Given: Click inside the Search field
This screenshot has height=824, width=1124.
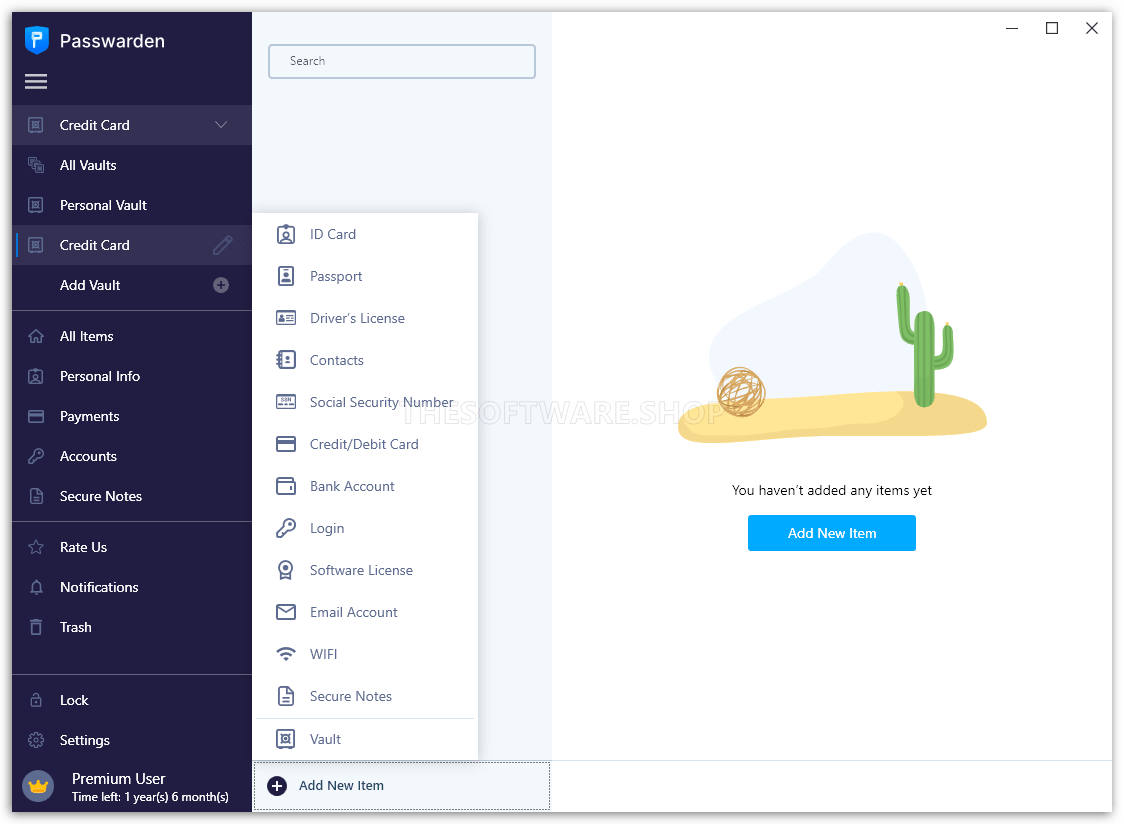Looking at the screenshot, I should tap(402, 61).
